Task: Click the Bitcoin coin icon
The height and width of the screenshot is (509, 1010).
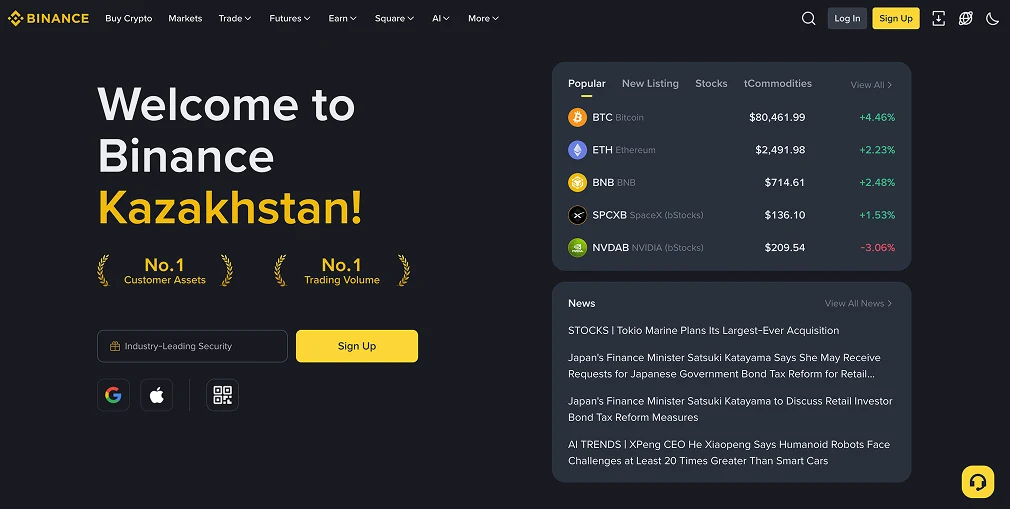Action: (577, 117)
